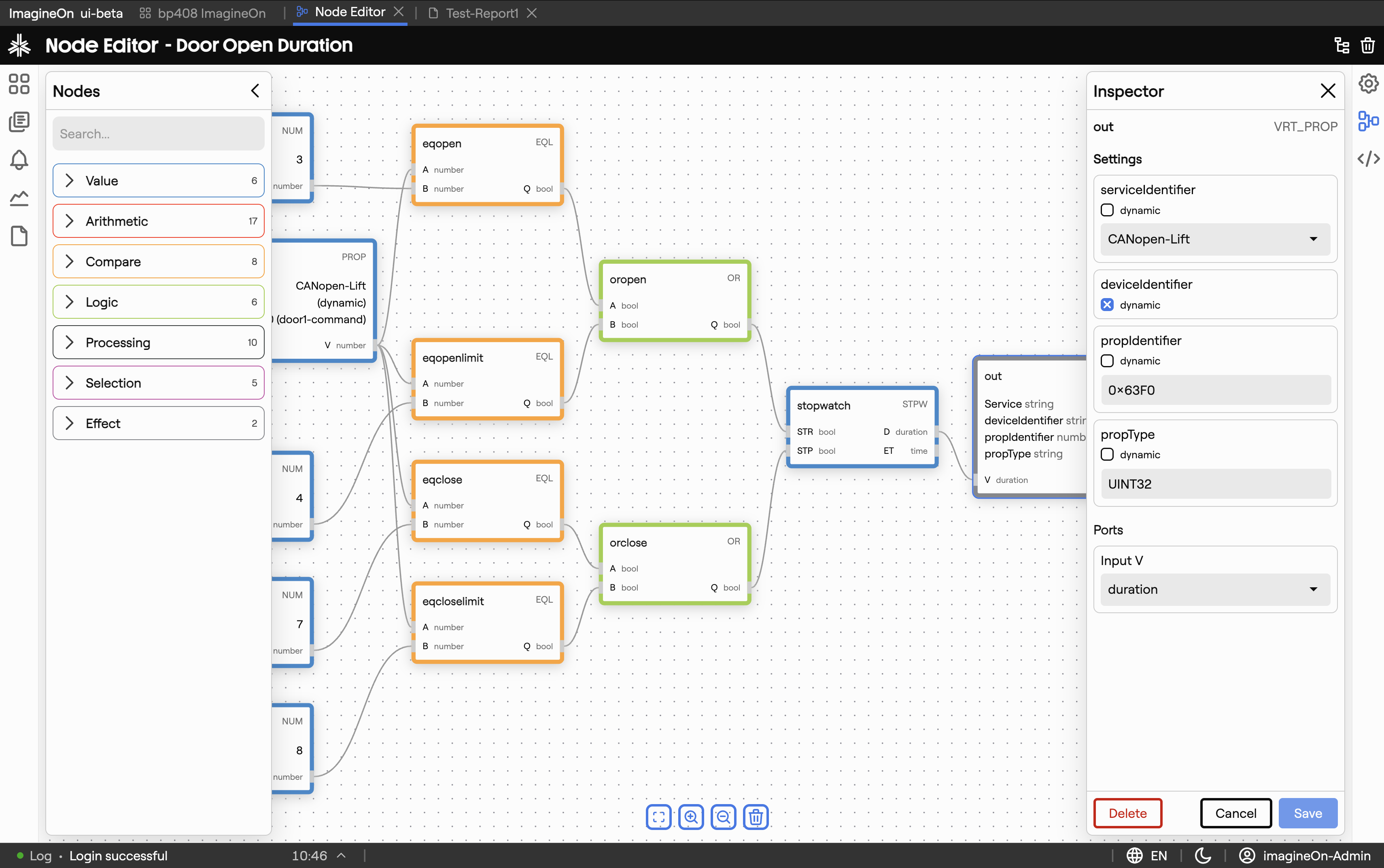Viewport: 1384px width, 868px height.
Task: Open the documents page sidebar icon
Action: coord(19,236)
